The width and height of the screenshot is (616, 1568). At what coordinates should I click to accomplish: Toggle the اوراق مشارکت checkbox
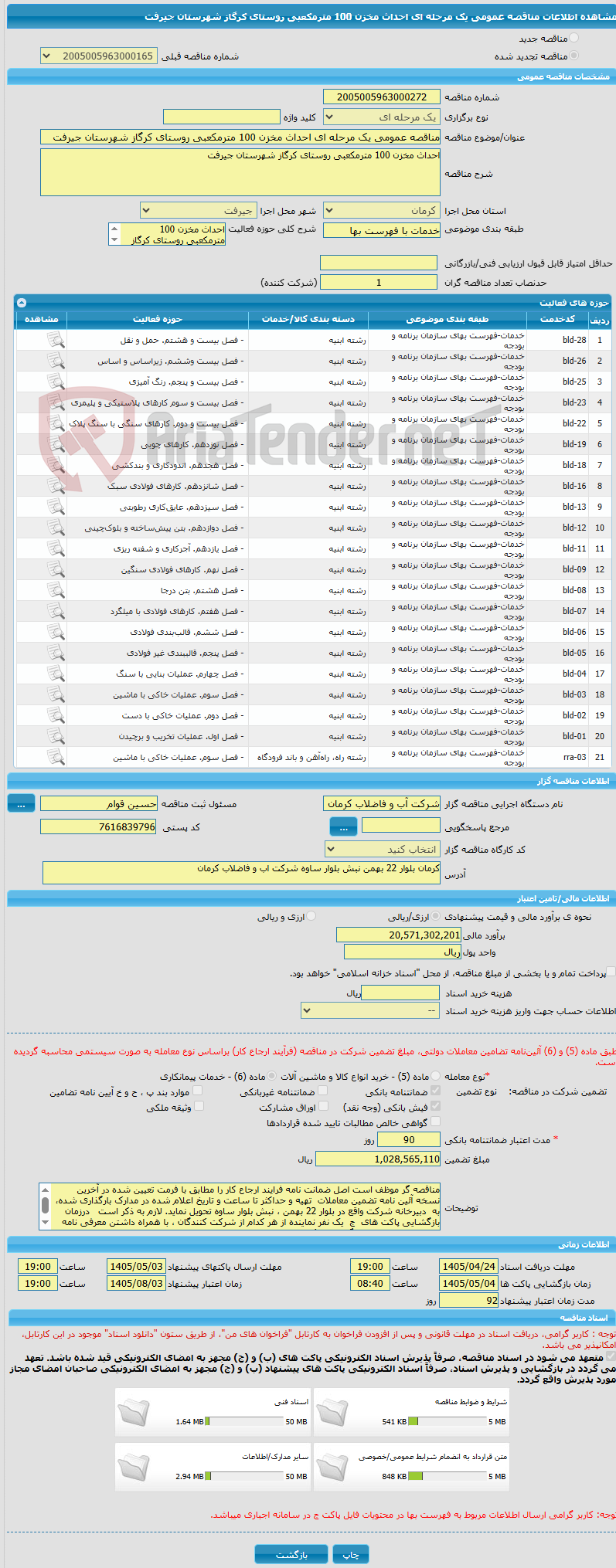[x=323, y=1106]
